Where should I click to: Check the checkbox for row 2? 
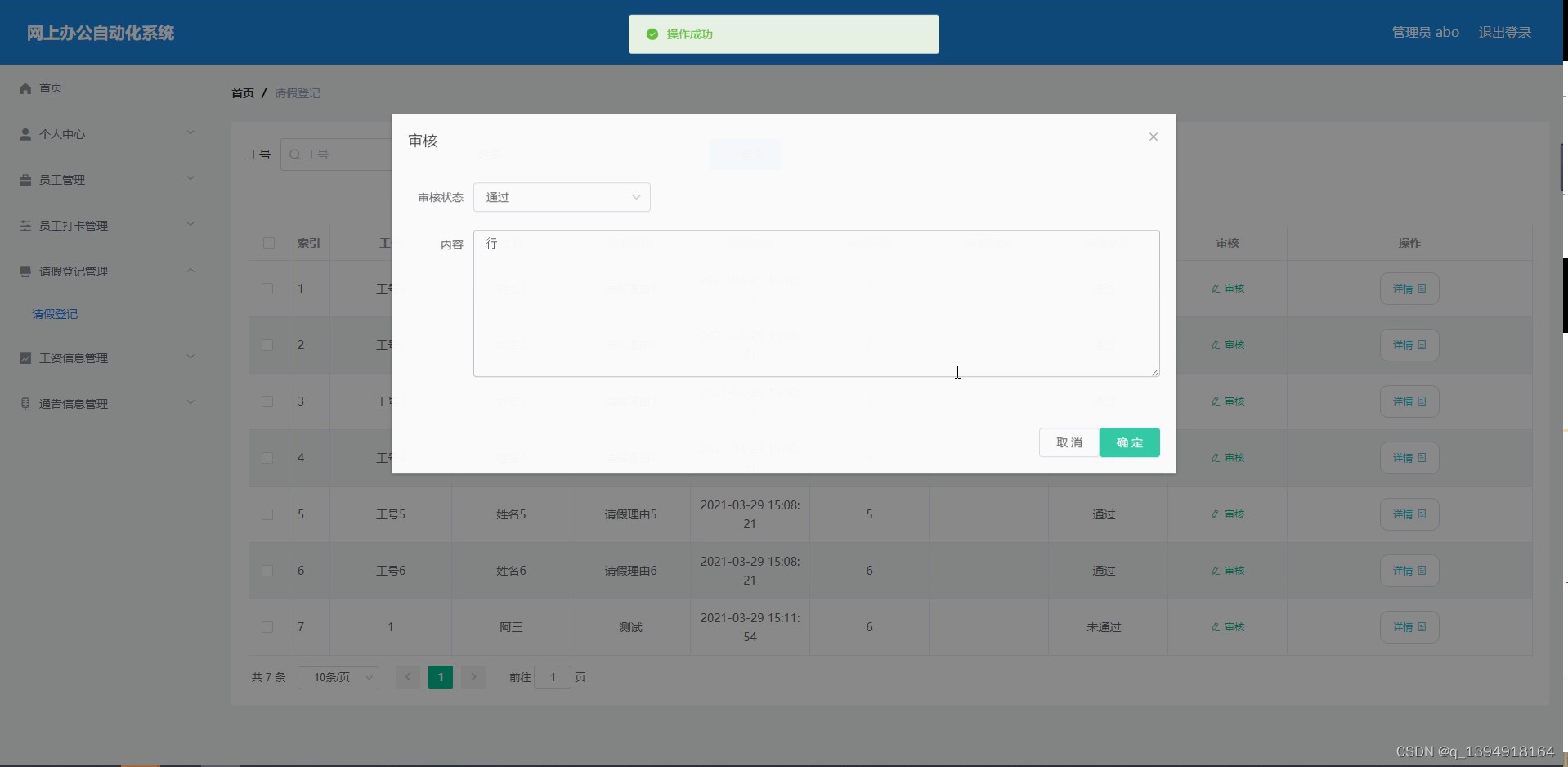267,345
